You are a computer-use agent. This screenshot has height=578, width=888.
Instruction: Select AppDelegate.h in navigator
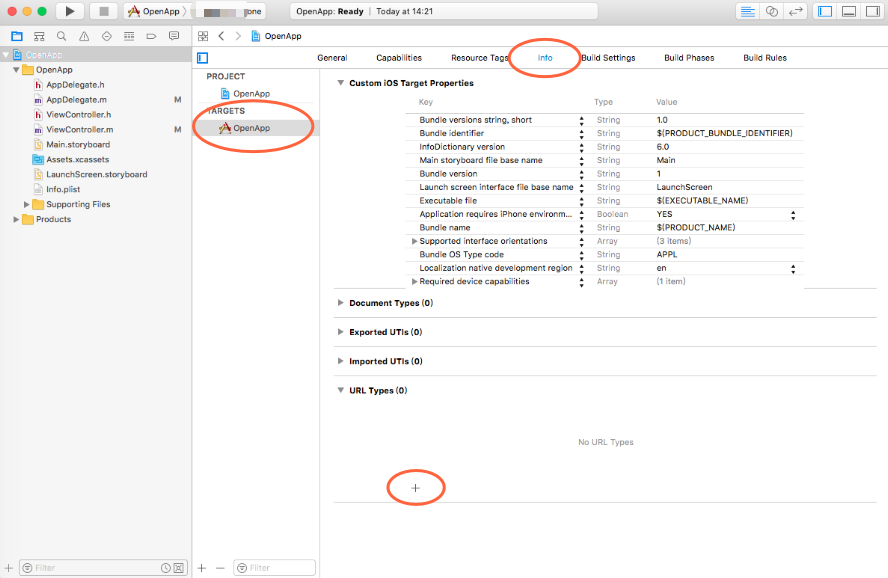click(75, 84)
